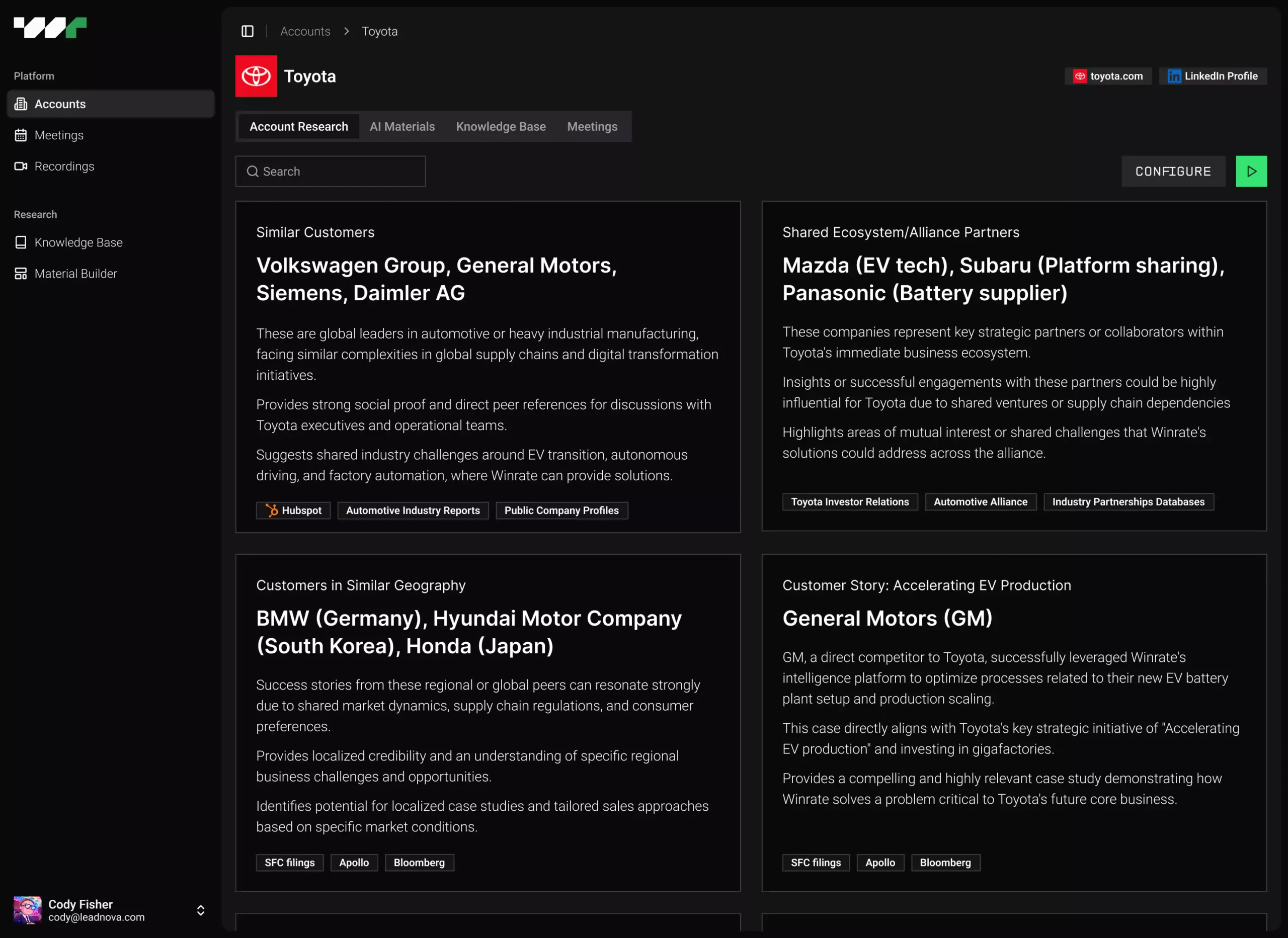1288x938 pixels.
Task: Focus the Search input field
Action: coord(331,172)
